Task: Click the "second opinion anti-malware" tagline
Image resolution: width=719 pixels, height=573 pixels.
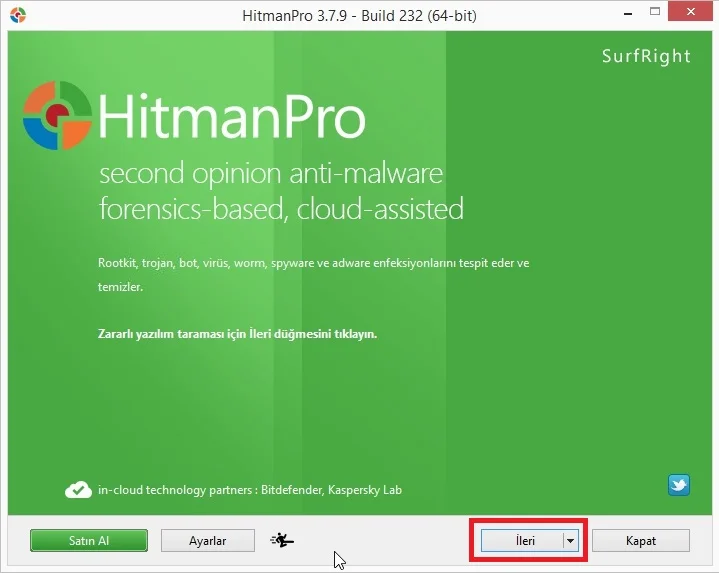Action: (x=270, y=174)
